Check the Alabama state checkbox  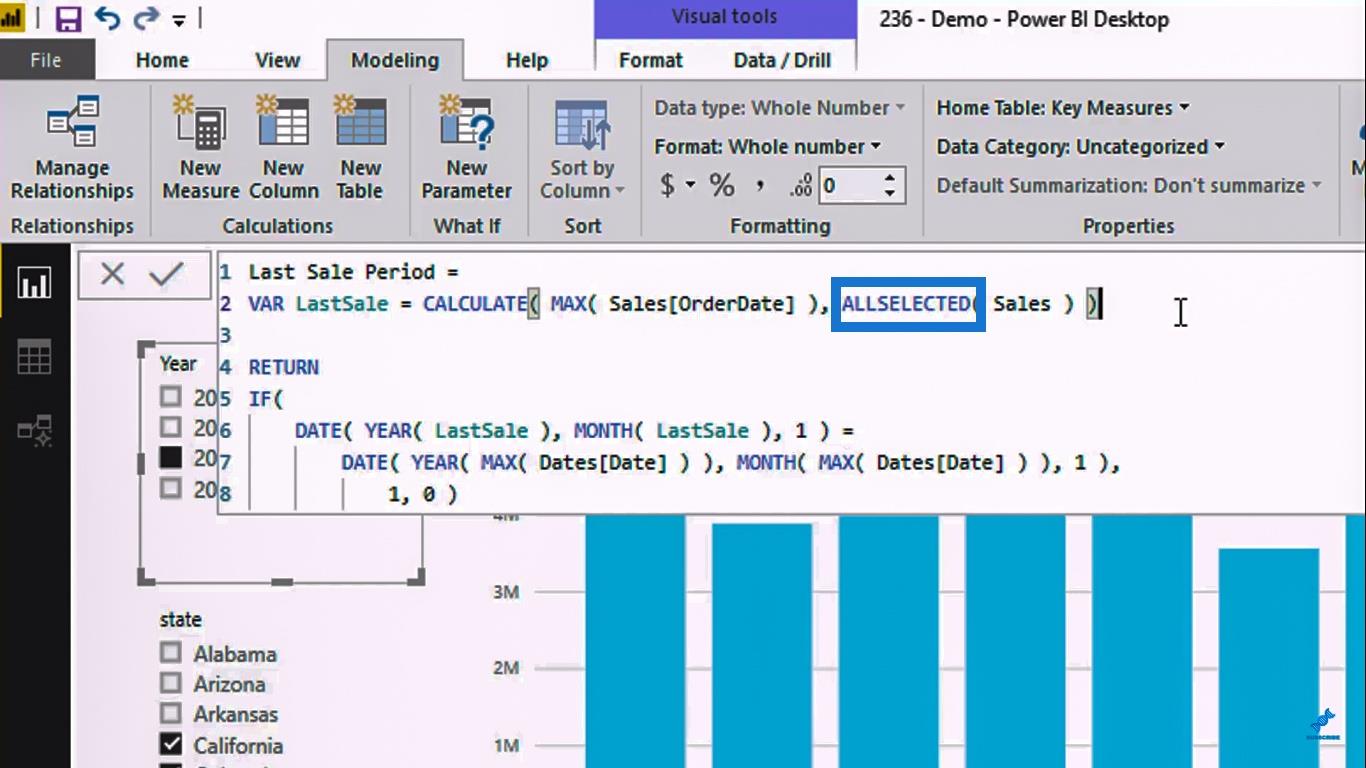(x=171, y=653)
